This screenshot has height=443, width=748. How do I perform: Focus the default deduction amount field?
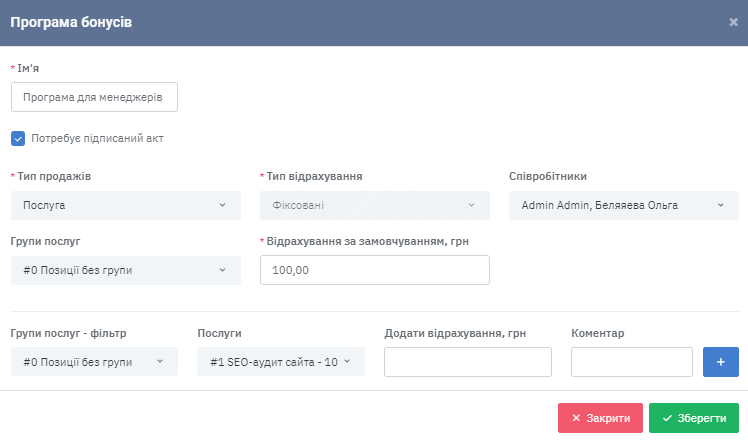(x=374, y=270)
